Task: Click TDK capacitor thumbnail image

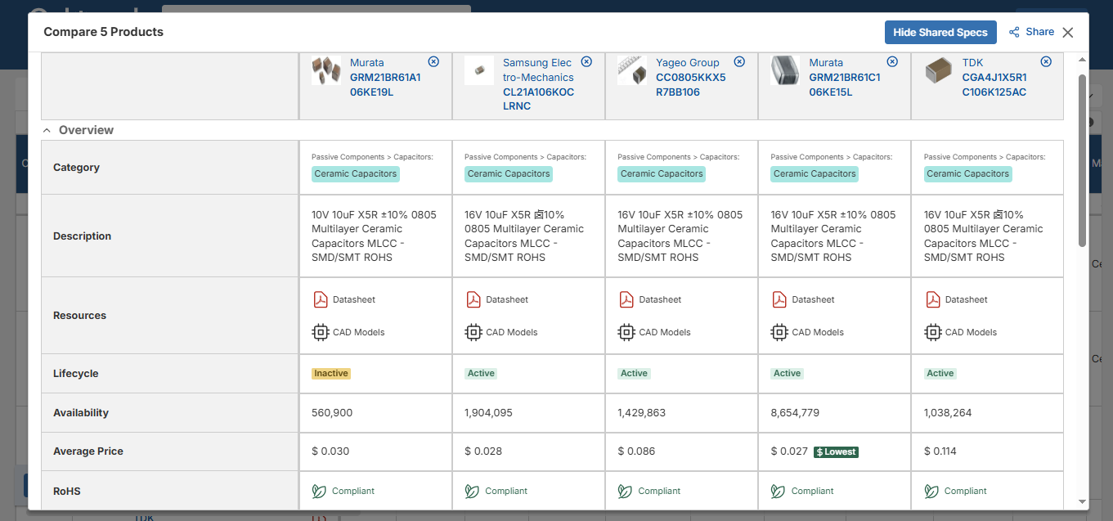Action: click(940, 71)
